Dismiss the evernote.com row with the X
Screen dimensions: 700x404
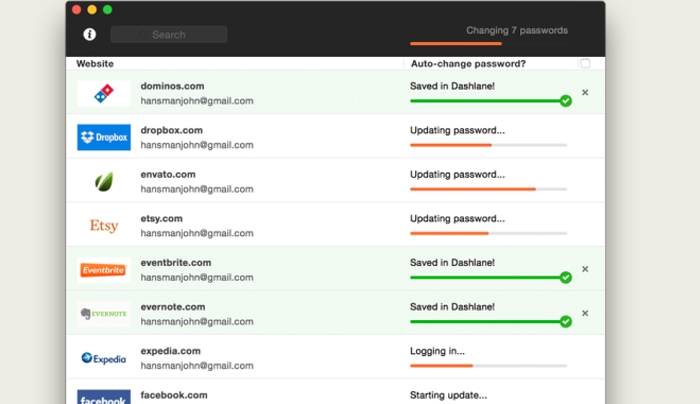pos(585,313)
